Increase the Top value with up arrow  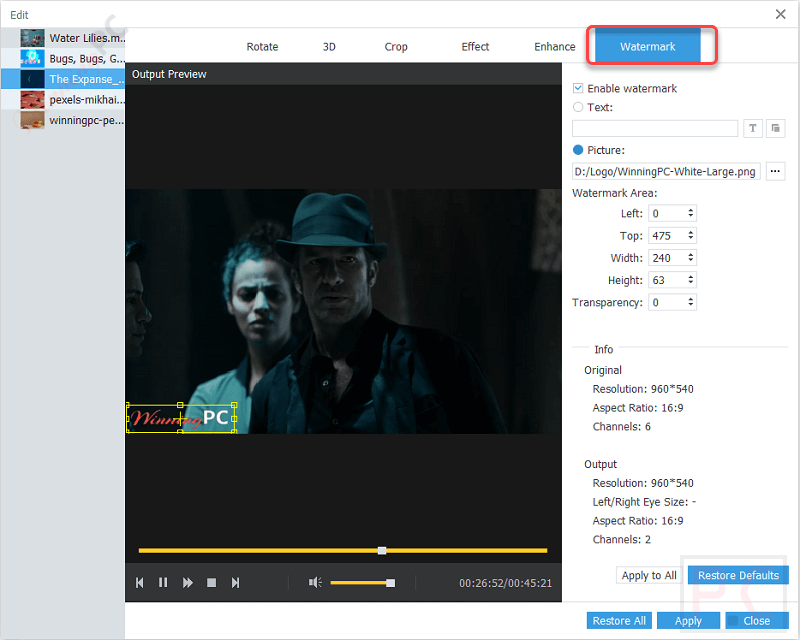point(690,233)
